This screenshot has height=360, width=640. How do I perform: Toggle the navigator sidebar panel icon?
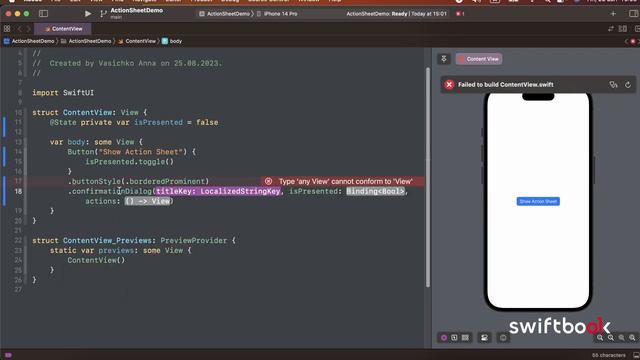43,14
